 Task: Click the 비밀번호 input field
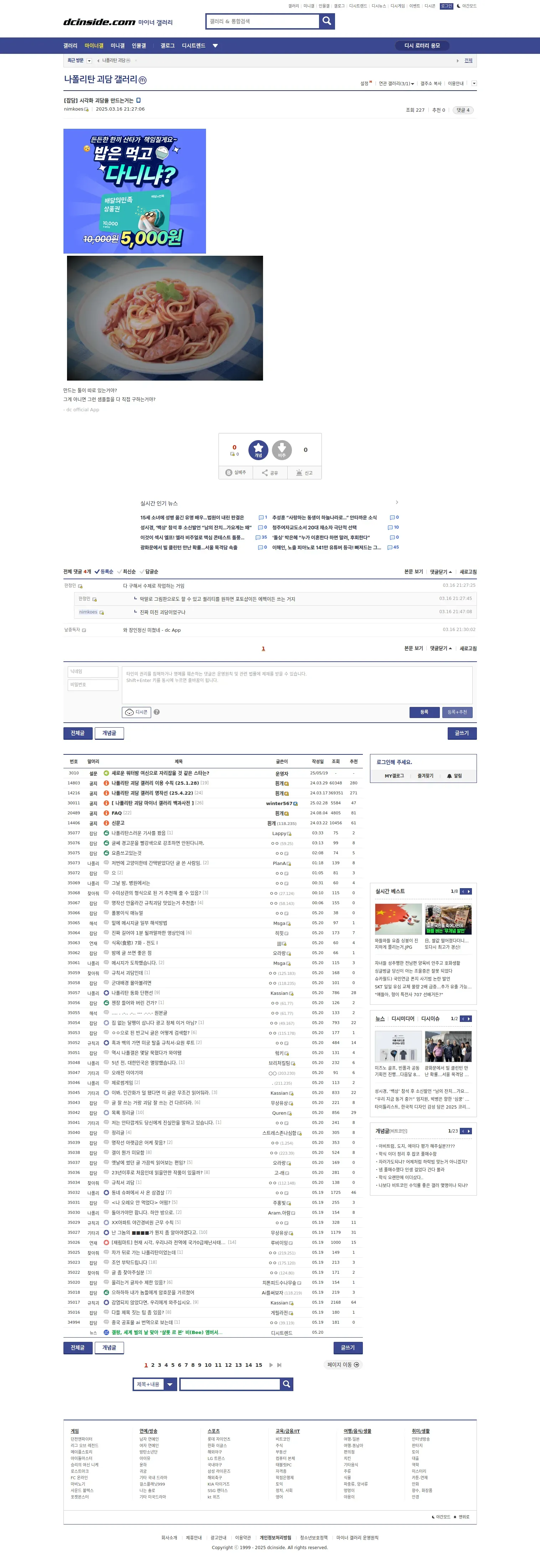click(x=93, y=685)
